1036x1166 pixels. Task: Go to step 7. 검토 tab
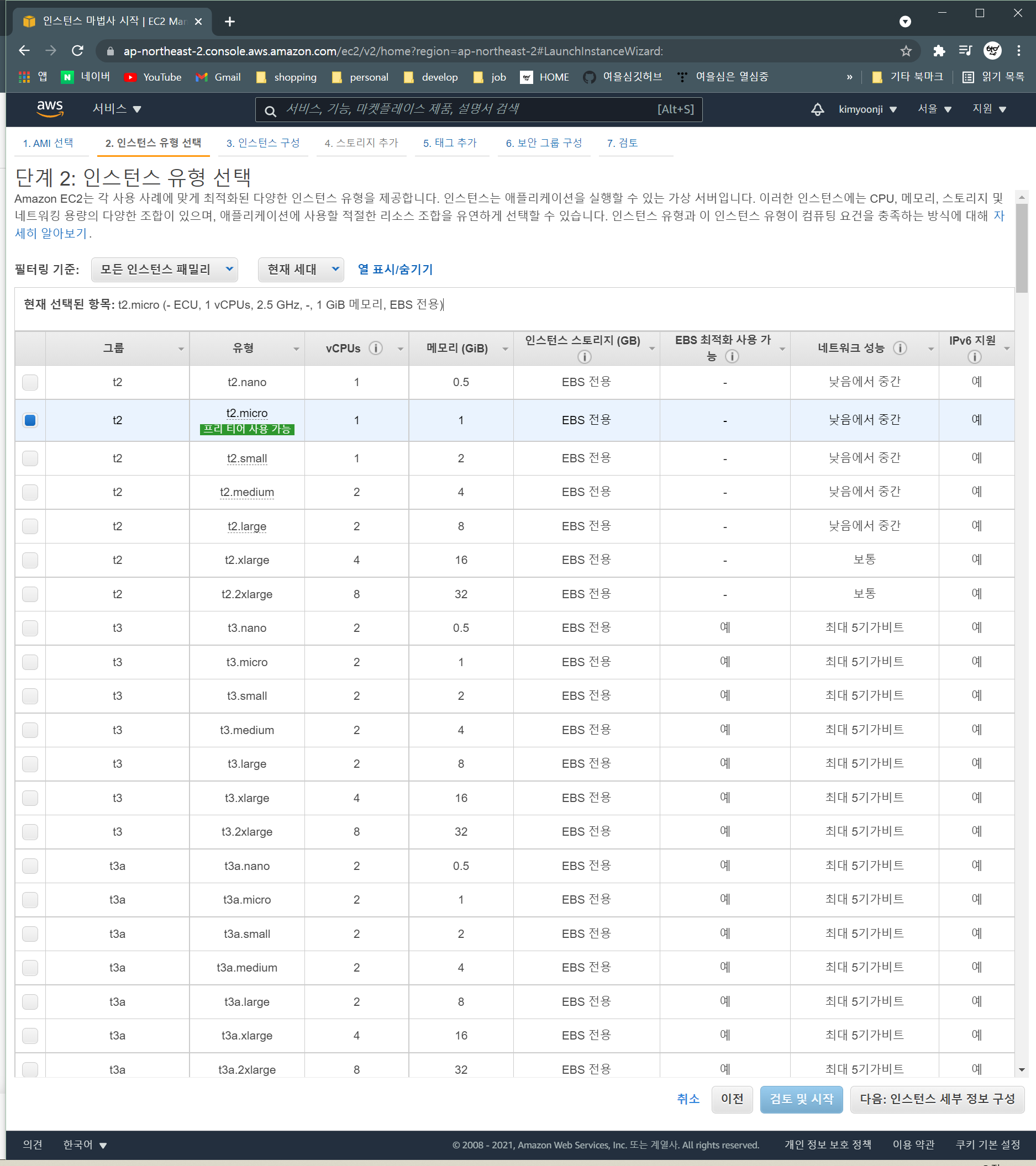[x=622, y=143]
